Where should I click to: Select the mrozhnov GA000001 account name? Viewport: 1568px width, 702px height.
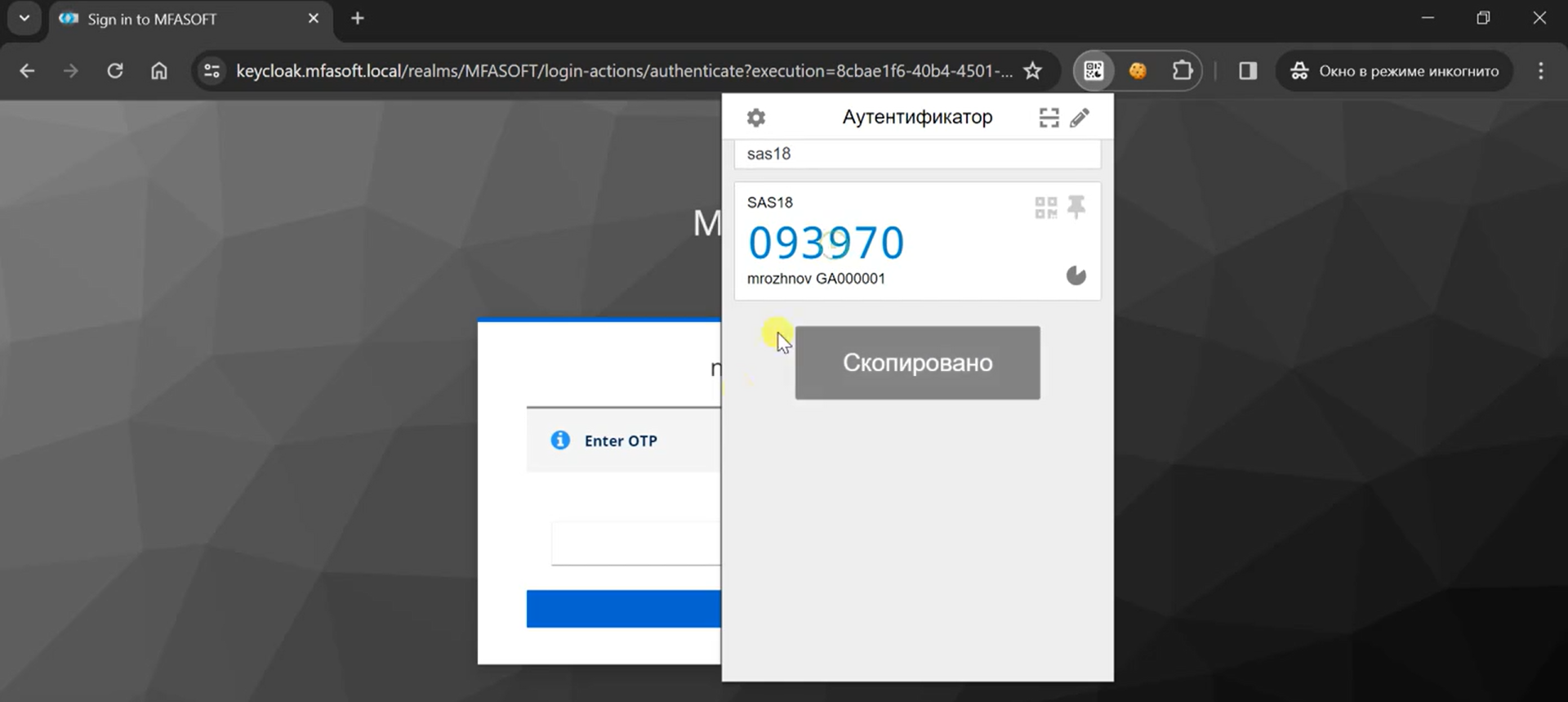[x=816, y=279]
